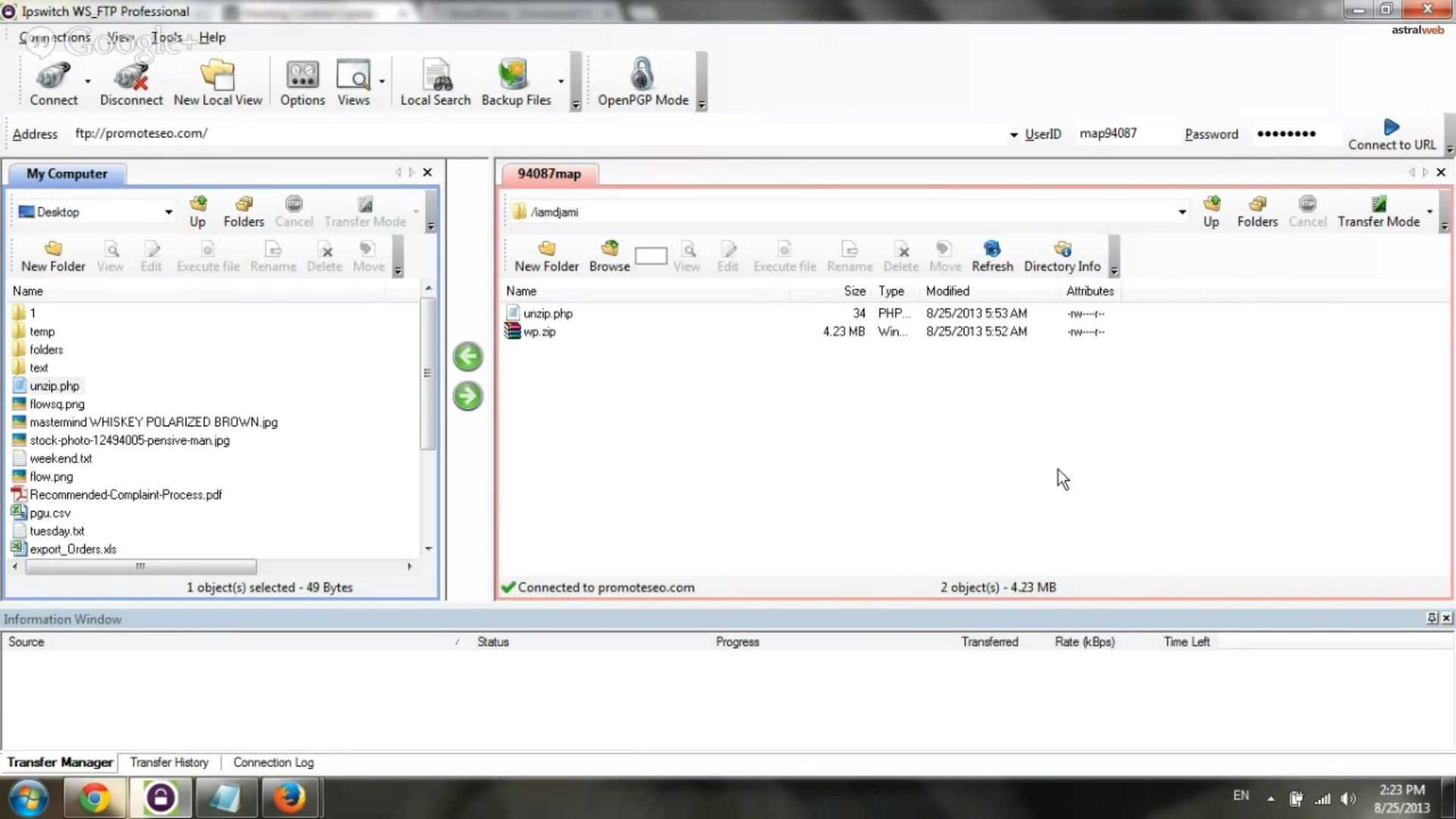Sort remote files by Modified column
The image size is (1456, 819).
click(947, 291)
